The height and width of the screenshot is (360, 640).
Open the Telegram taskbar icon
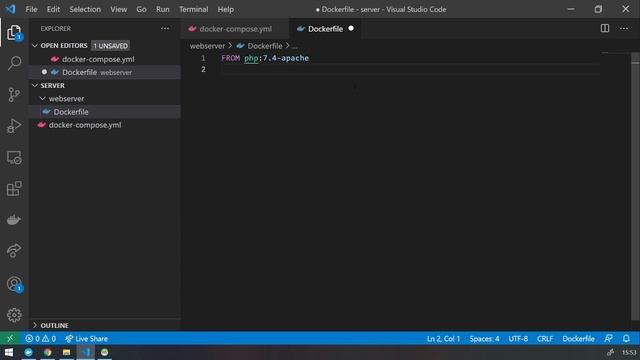[29, 352]
